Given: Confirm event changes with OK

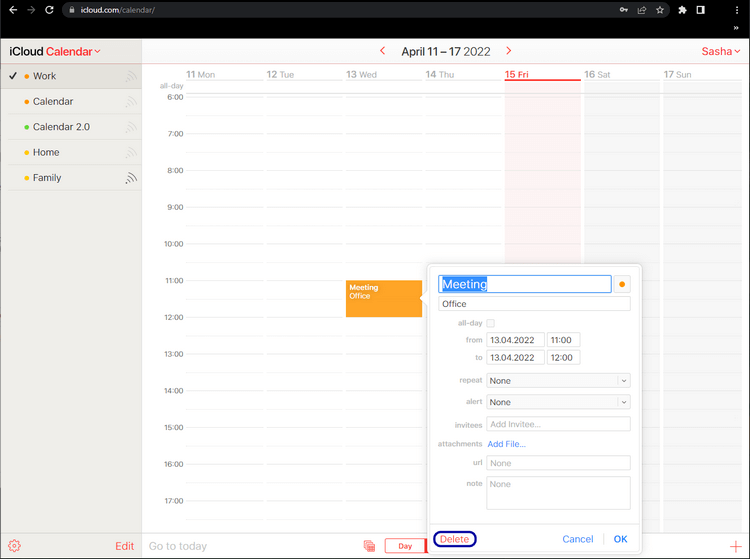Looking at the screenshot, I should (x=620, y=539).
